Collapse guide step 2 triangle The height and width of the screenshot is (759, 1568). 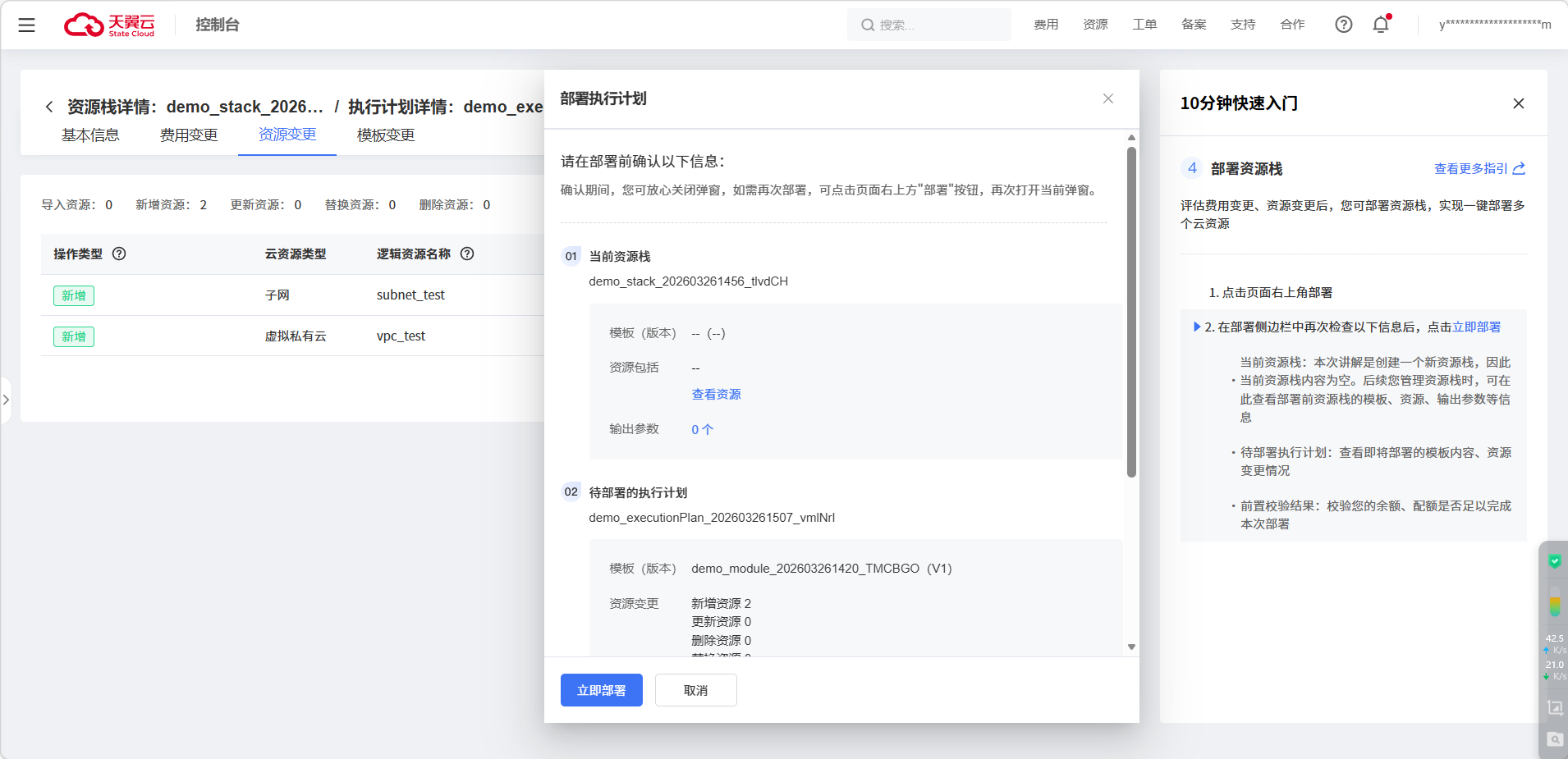[1196, 327]
